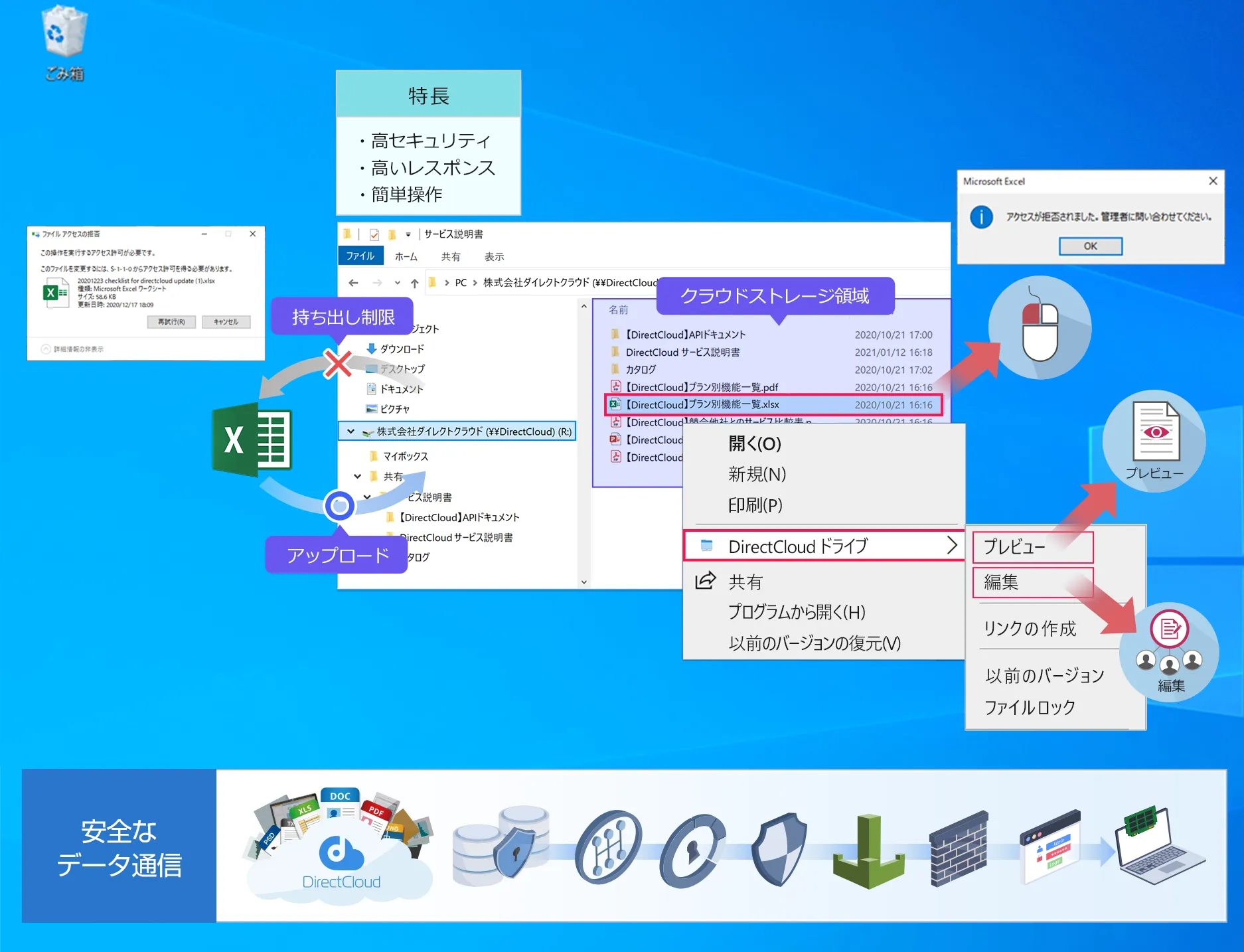Click the share arrow icon beside 共有 menu entry
Image resolution: width=1244 pixels, height=952 pixels.
click(x=706, y=581)
